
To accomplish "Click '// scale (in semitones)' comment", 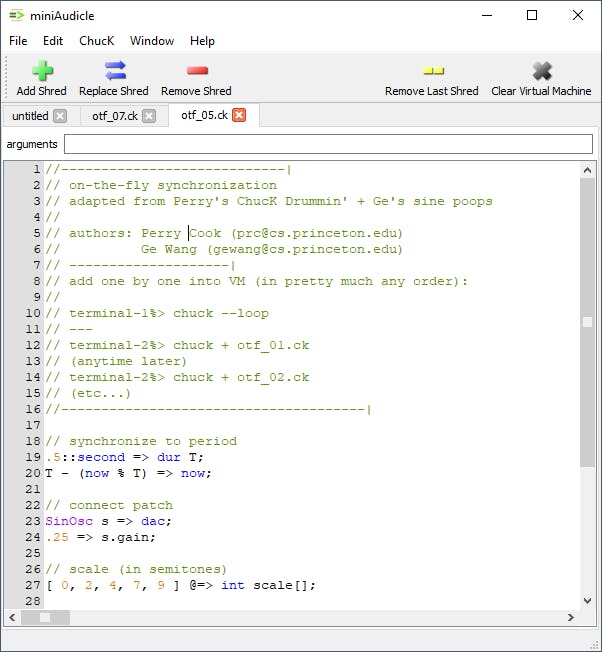I will click(x=136, y=569).
